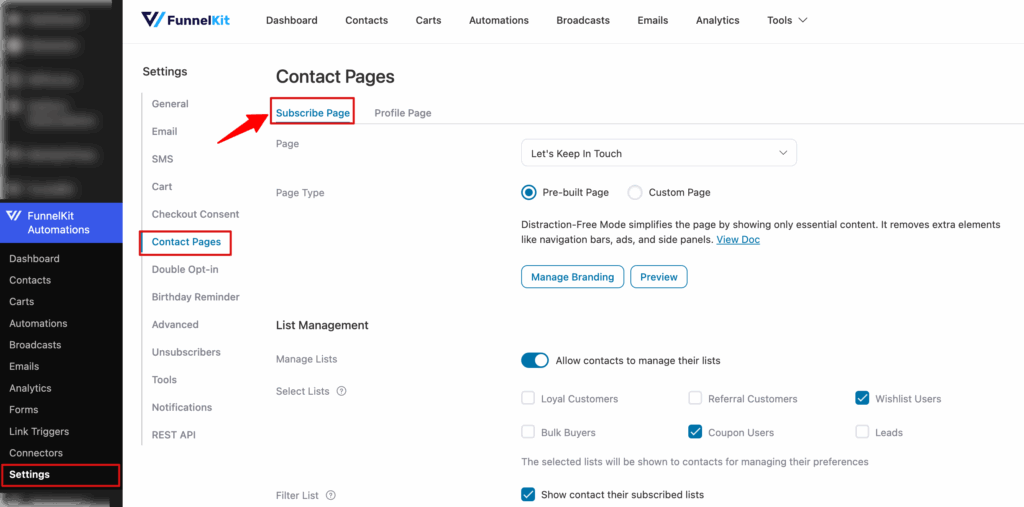
Task: Select the Pre-built Page radio option
Action: click(528, 193)
